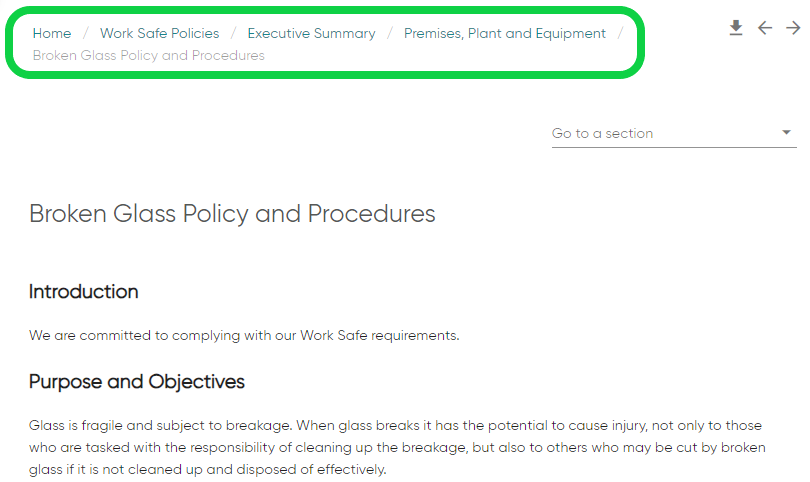Click the Work Safe requirements sentence
The width and height of the screenshot is (810, 482).
(244, 335)
